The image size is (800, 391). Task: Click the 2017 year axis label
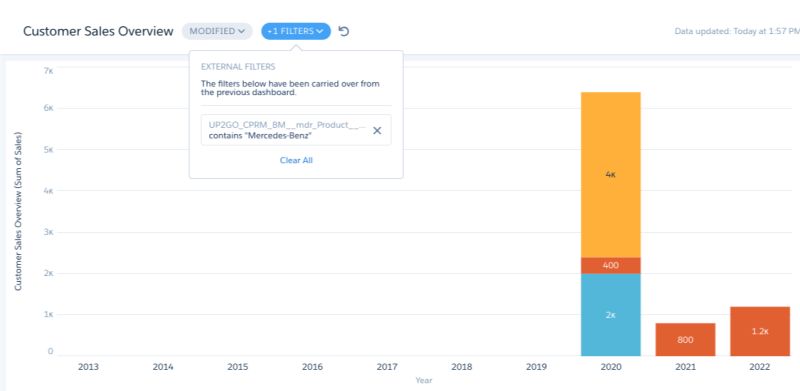pyautogui.click(x=387, y=366)
